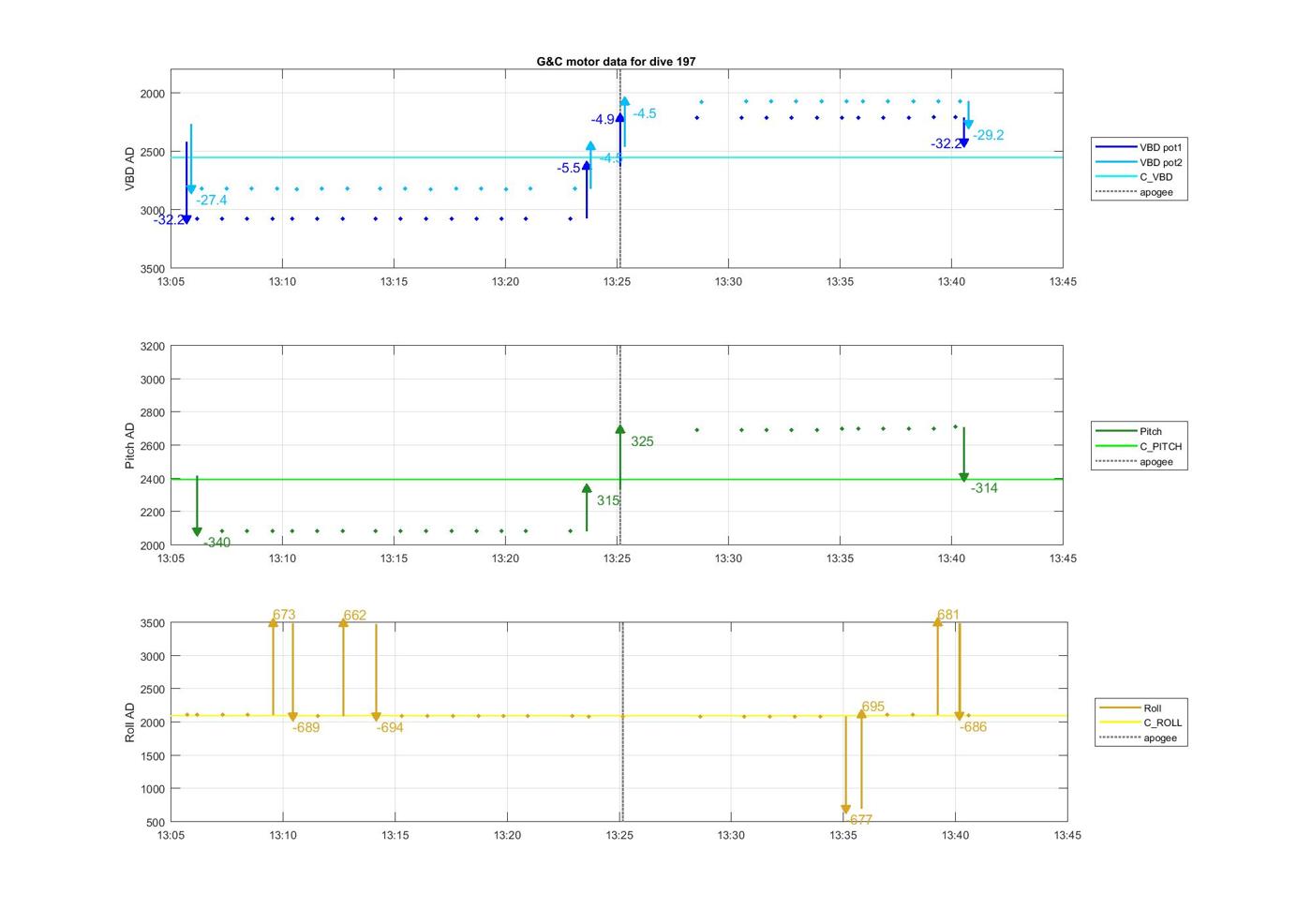The image size is (1312, 924).
Task: Click the '500' tick on the Roll axis
Action: (x=156, y=823)
